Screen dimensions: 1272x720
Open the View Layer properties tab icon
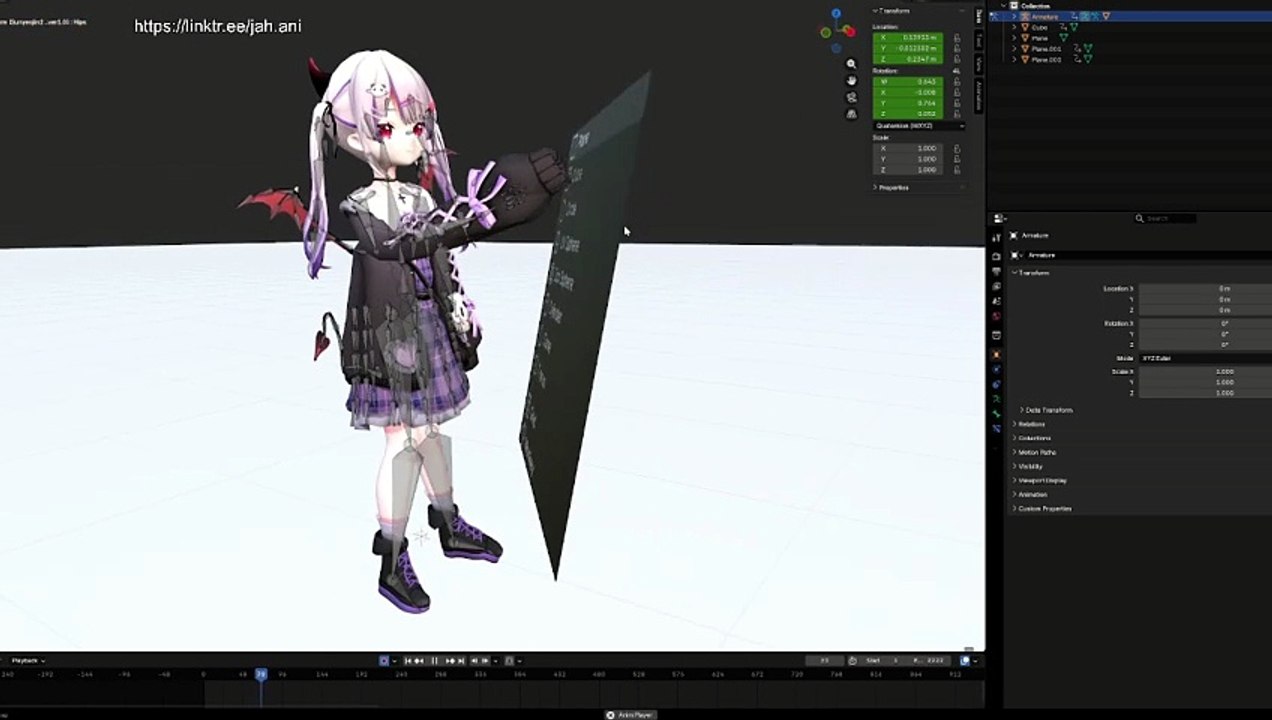click(x=996, y=287)
